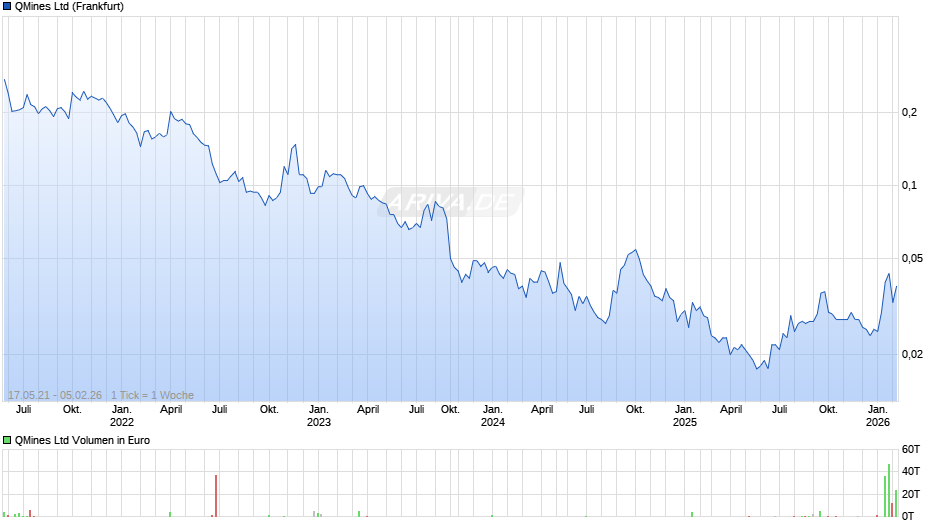The width and height of the screenshot is (940, 526).
Task: Select the 'QMines Ltd (Frankfurt)' chart title
Action: click(x=69, y=7)
